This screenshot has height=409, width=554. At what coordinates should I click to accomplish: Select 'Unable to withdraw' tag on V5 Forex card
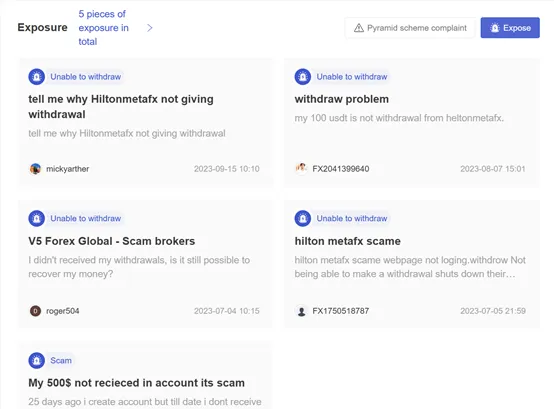pos(86,219)
